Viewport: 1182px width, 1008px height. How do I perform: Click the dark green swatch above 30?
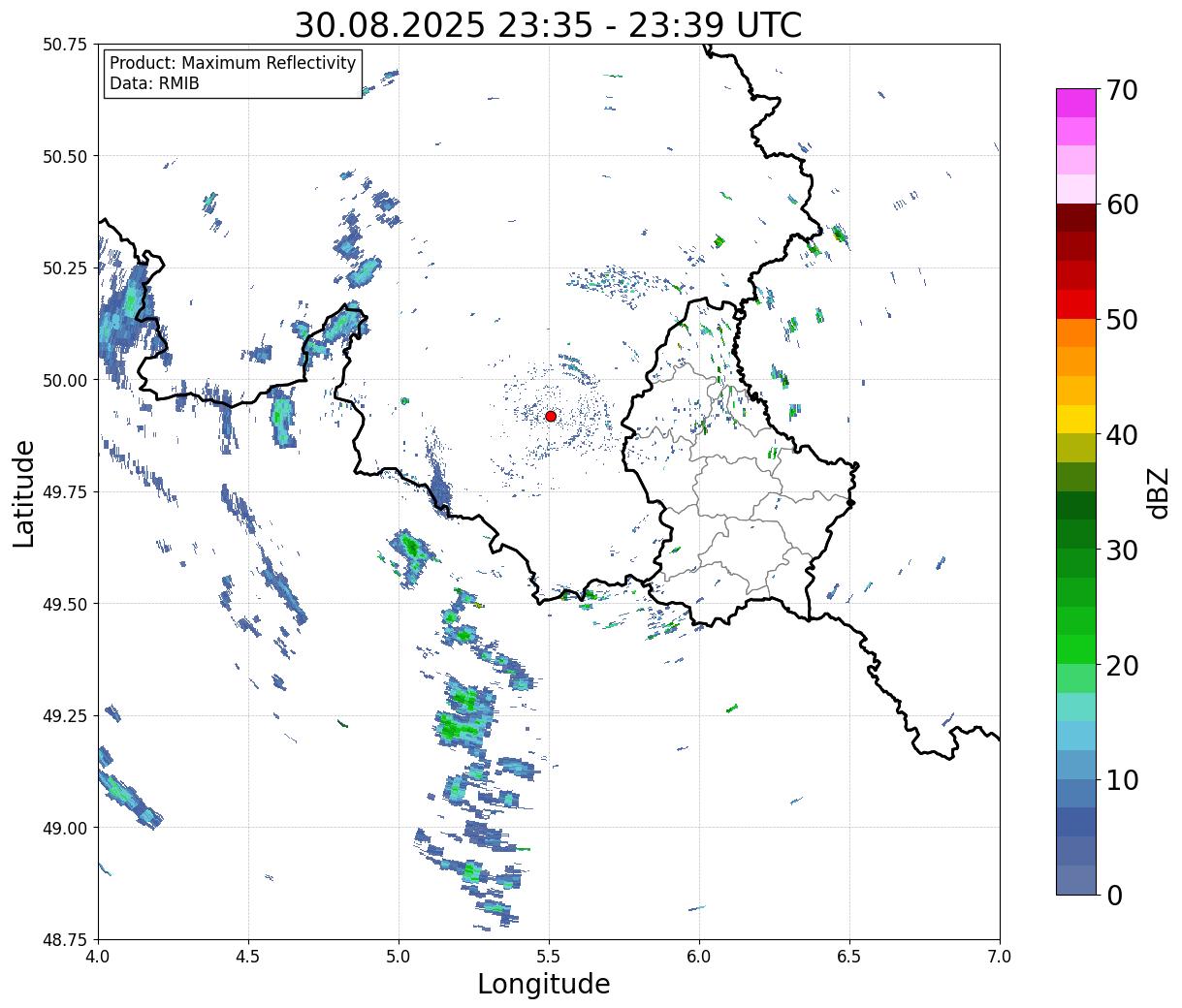coord(1076,534)
